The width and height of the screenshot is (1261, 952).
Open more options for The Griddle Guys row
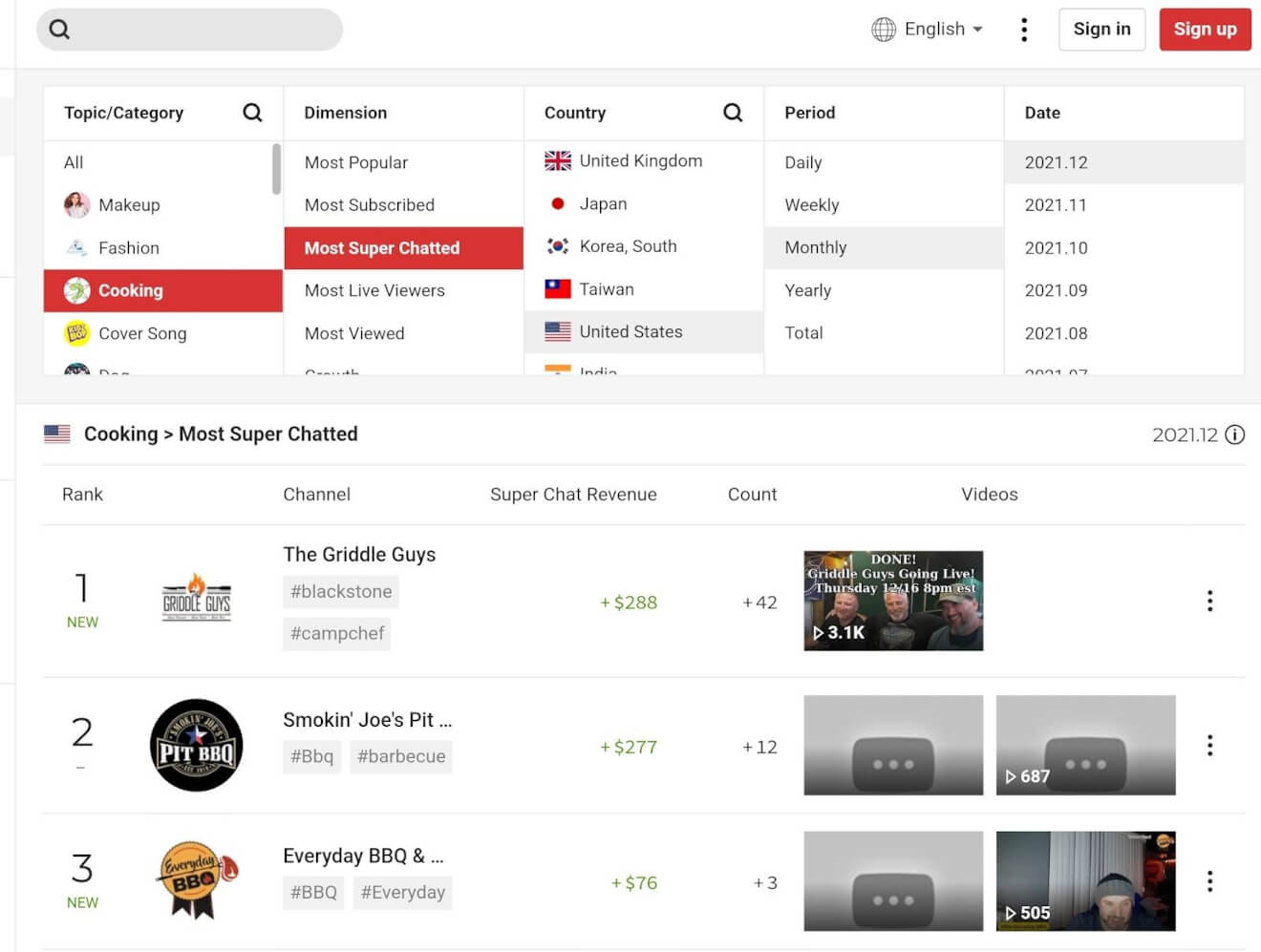point(1210,601)
